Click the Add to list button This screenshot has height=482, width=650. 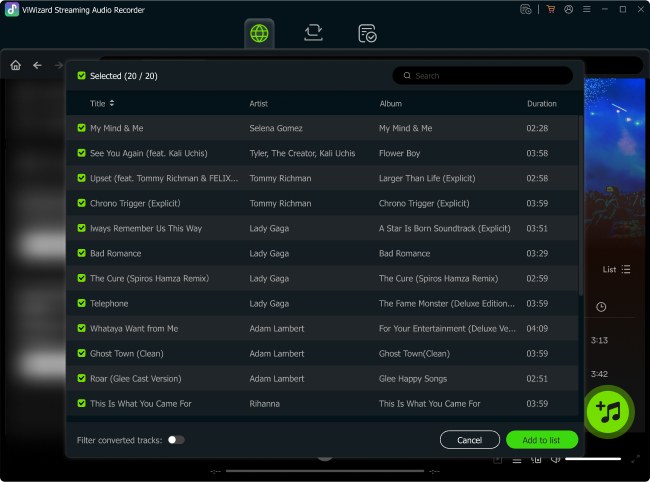point(542,440)
